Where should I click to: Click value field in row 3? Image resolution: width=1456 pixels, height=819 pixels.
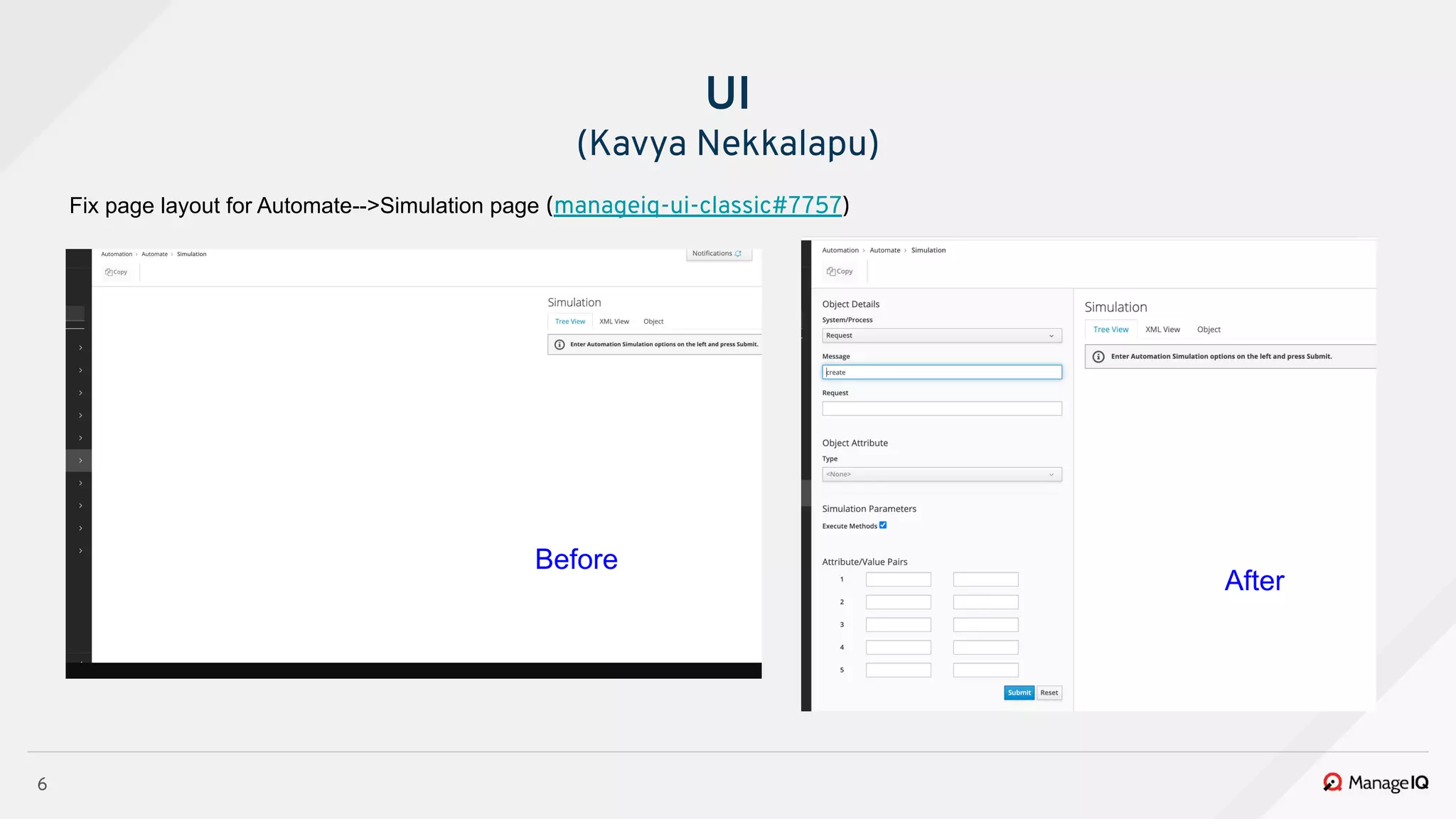(986, 626)
